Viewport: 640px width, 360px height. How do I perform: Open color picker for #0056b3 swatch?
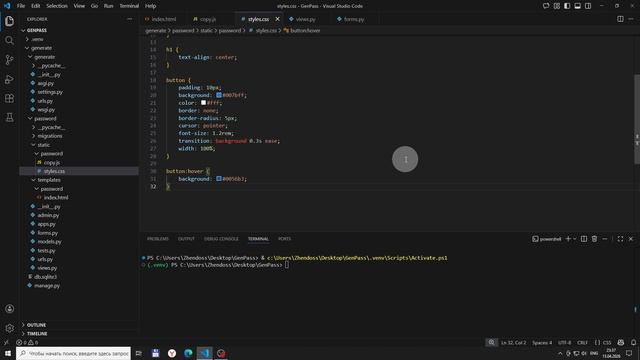[x=219, y=179]
